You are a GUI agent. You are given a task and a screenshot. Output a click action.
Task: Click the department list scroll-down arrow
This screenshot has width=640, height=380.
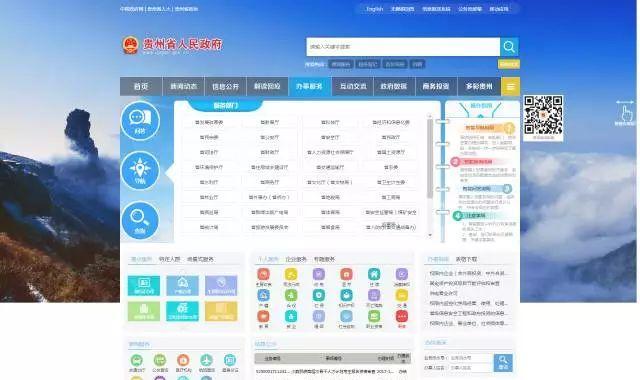tap(430, 235)
